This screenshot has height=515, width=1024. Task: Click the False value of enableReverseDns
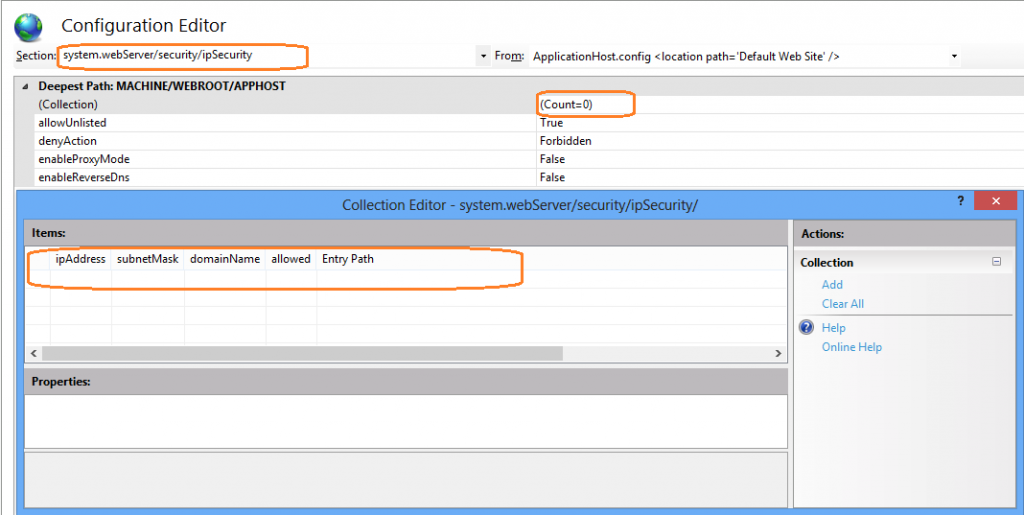552,178
